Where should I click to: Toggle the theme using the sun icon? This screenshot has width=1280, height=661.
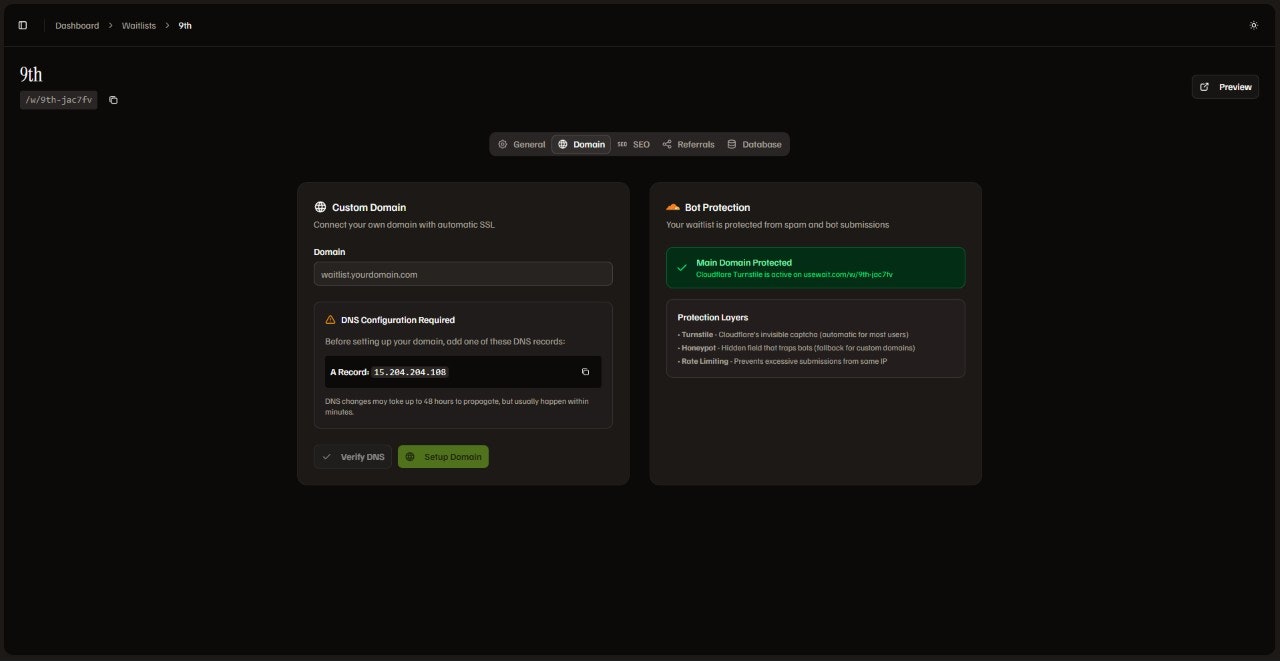tap(1254, 25)
